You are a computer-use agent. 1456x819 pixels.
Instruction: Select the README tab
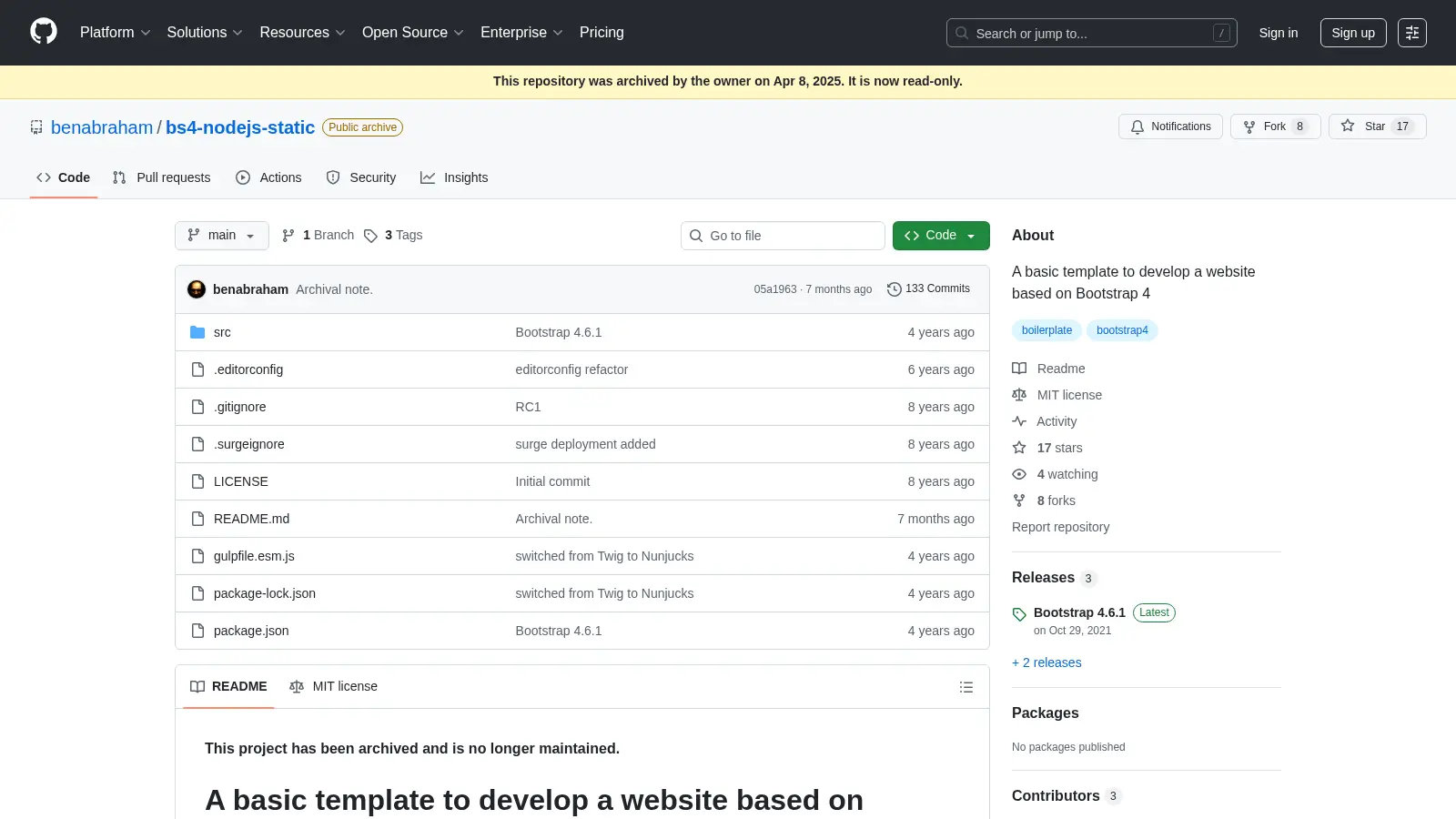228,687
